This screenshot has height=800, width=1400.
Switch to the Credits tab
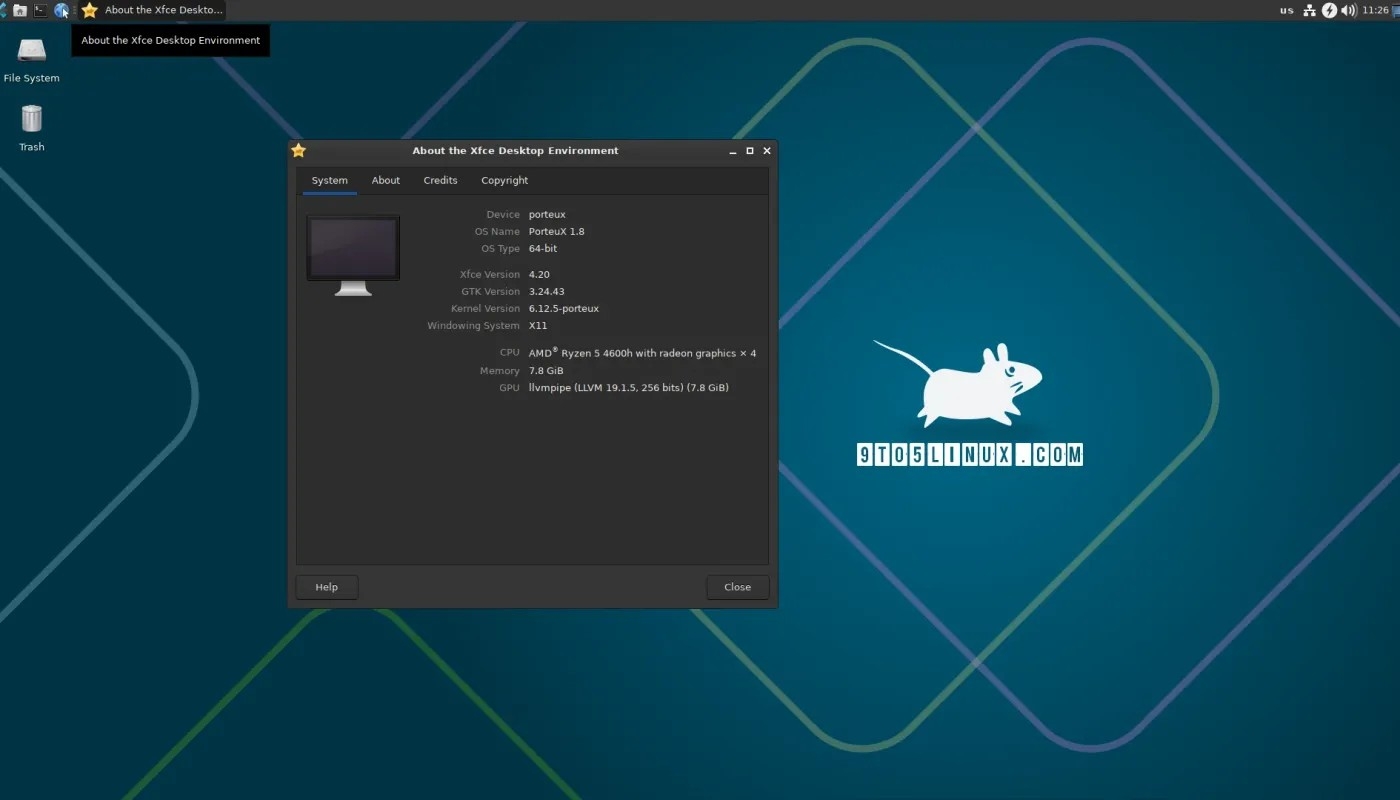tap(440, 180)
